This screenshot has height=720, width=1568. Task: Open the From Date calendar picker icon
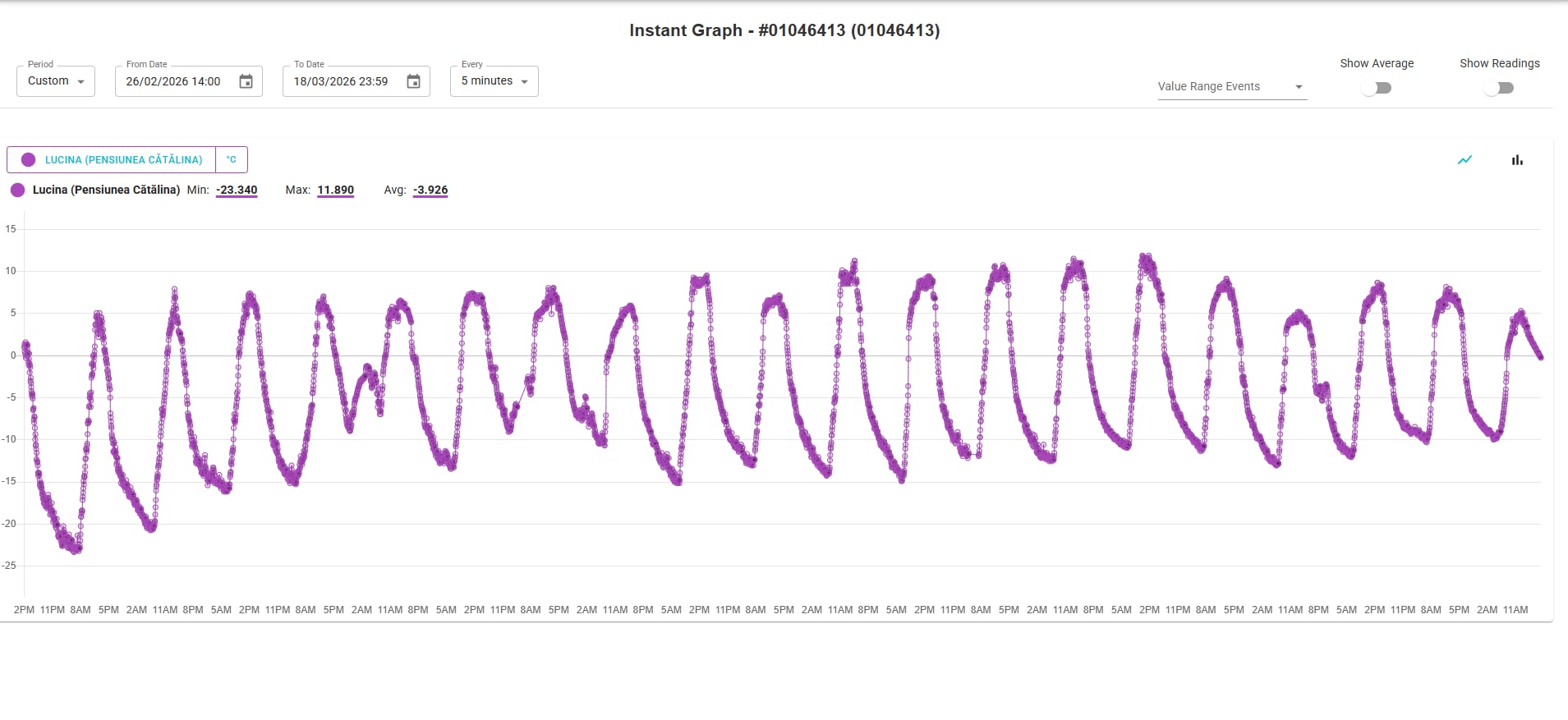[x=246, y=81]
